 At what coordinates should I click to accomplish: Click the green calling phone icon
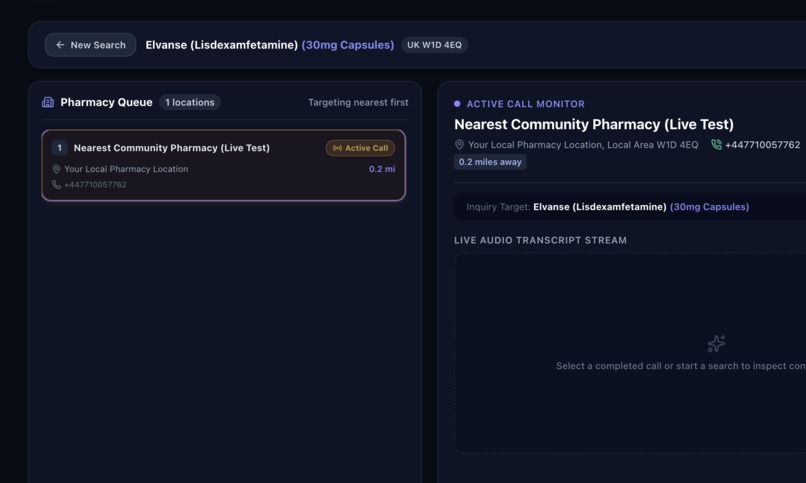coord(716,145)
